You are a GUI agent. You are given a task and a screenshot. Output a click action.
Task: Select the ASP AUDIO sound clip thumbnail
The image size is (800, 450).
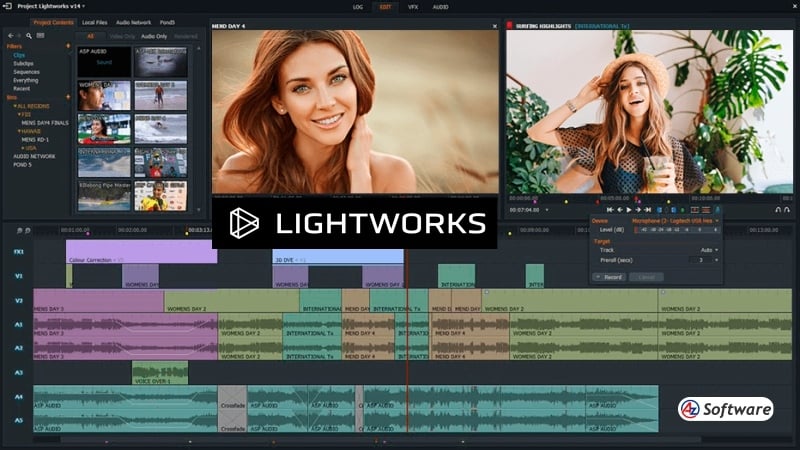coord(104,62)
